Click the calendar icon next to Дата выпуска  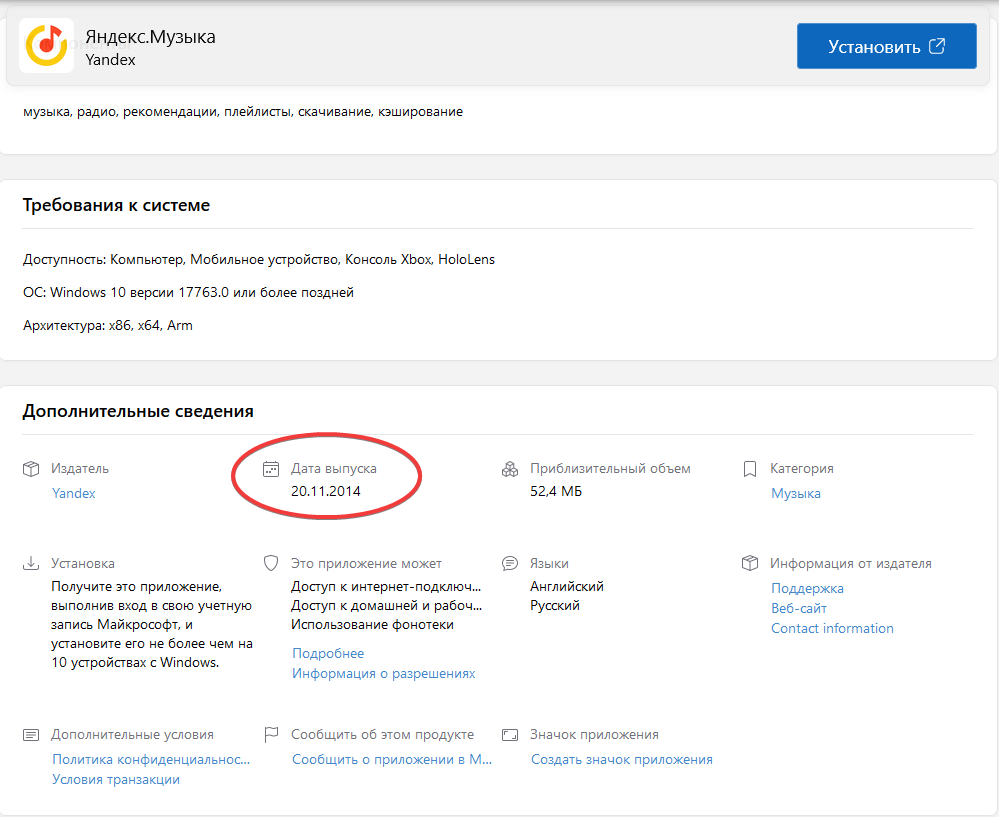pyautogui.click(x=270, y=469)
